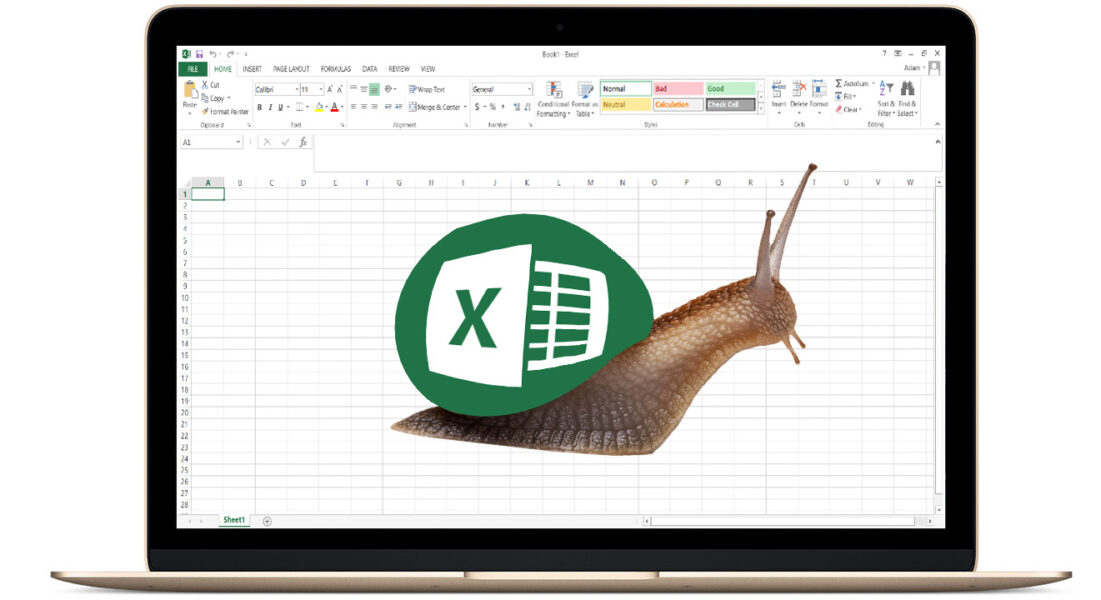Align cell text to the left
The height and width of the screenshot is (600, 1101).
click(354, 107)
